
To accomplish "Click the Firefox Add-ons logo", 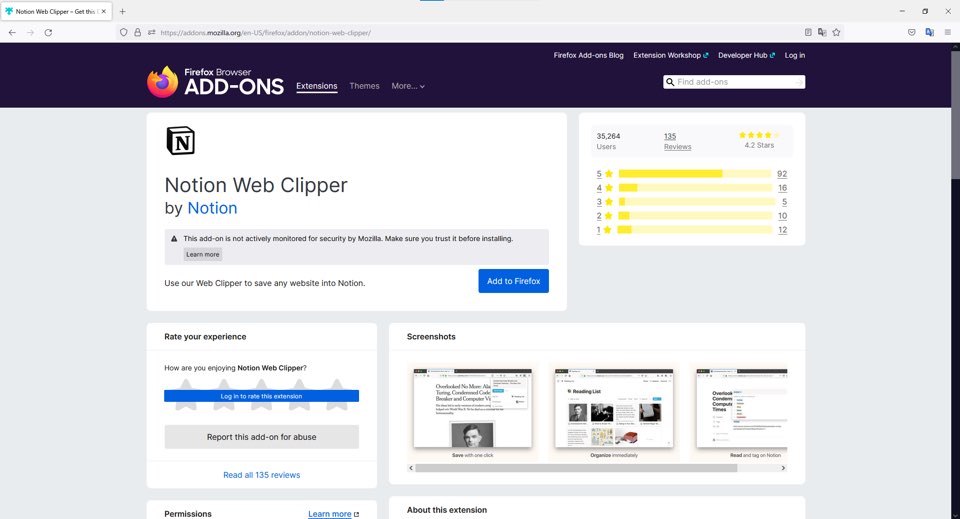I will [216, 82].
